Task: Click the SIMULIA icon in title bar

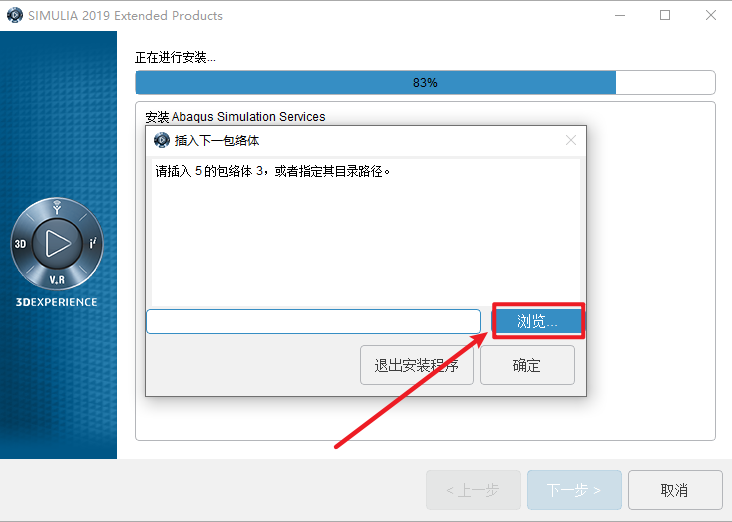Action: 15,15
